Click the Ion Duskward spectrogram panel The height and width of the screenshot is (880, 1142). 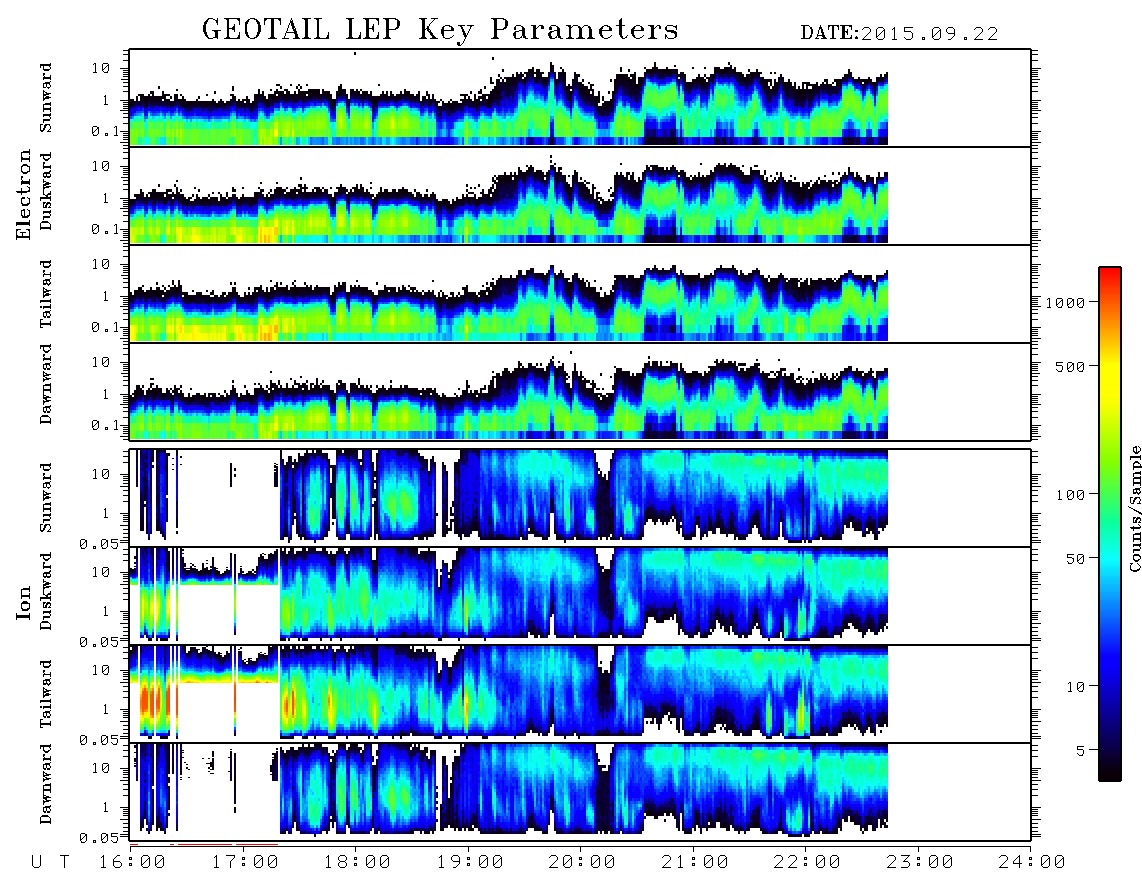pyautogui.click(x=580, y=595)
